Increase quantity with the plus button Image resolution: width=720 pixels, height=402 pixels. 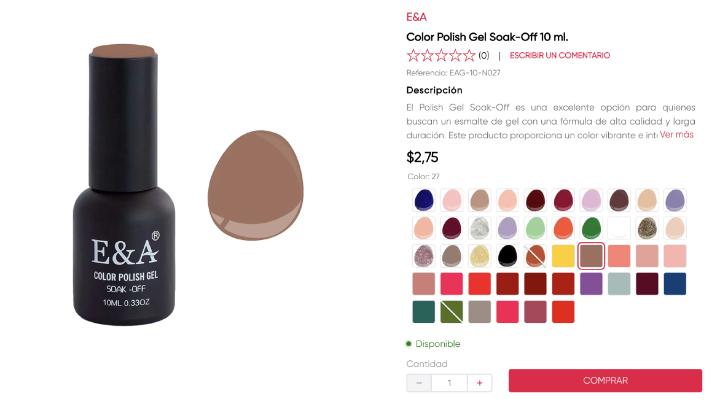[480, 382]
